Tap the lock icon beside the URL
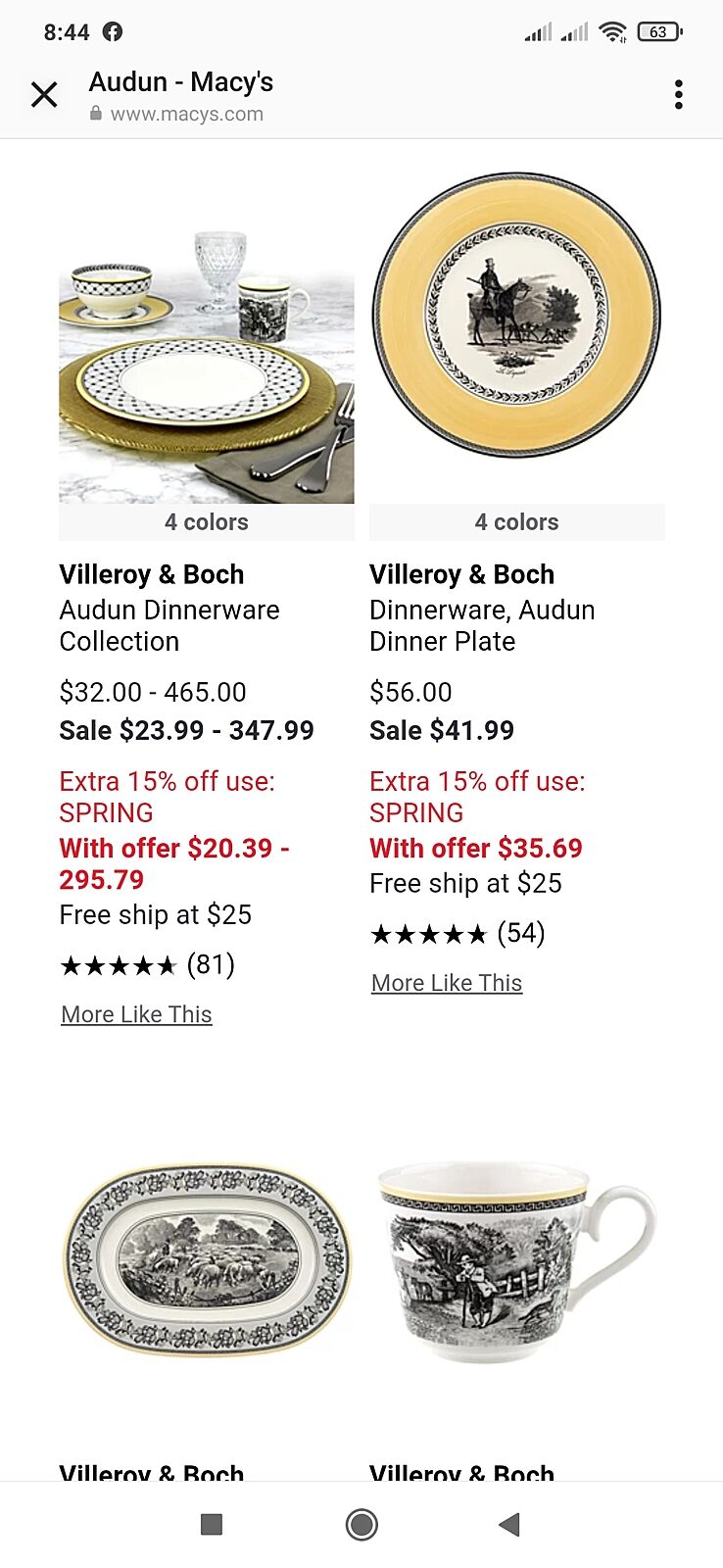The image size is (723, 1568). tap(96, 114)
